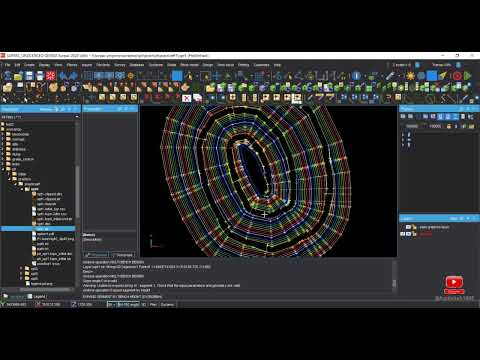Click the red circle record macro icon
This screenshot has height=360, width=480.
click(x=457, y=76)
